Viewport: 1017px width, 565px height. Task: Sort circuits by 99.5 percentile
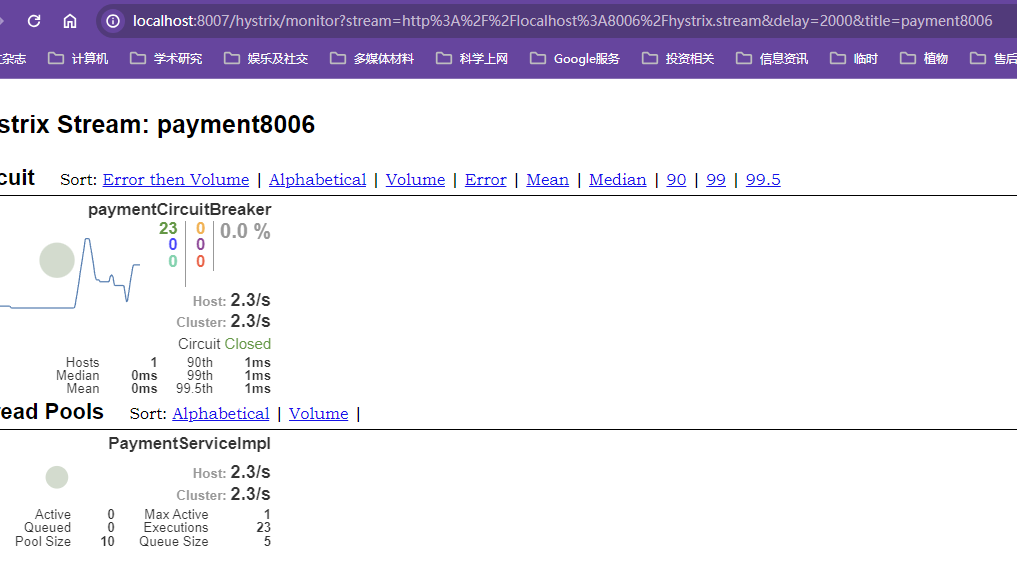pyautogui.click(x=763, y=180)
